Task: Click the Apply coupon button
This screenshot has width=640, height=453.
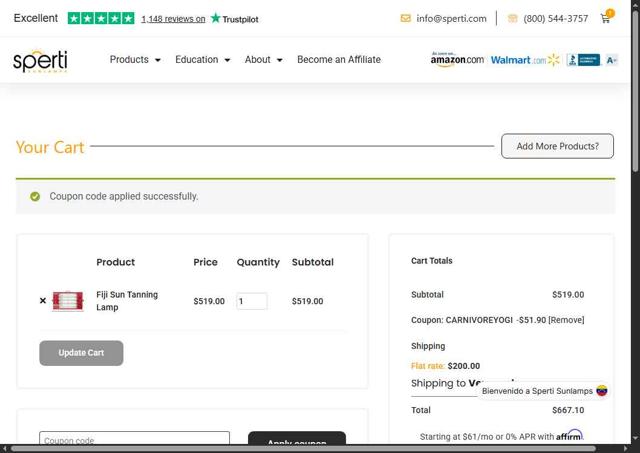Action: [x=297, y=438]
